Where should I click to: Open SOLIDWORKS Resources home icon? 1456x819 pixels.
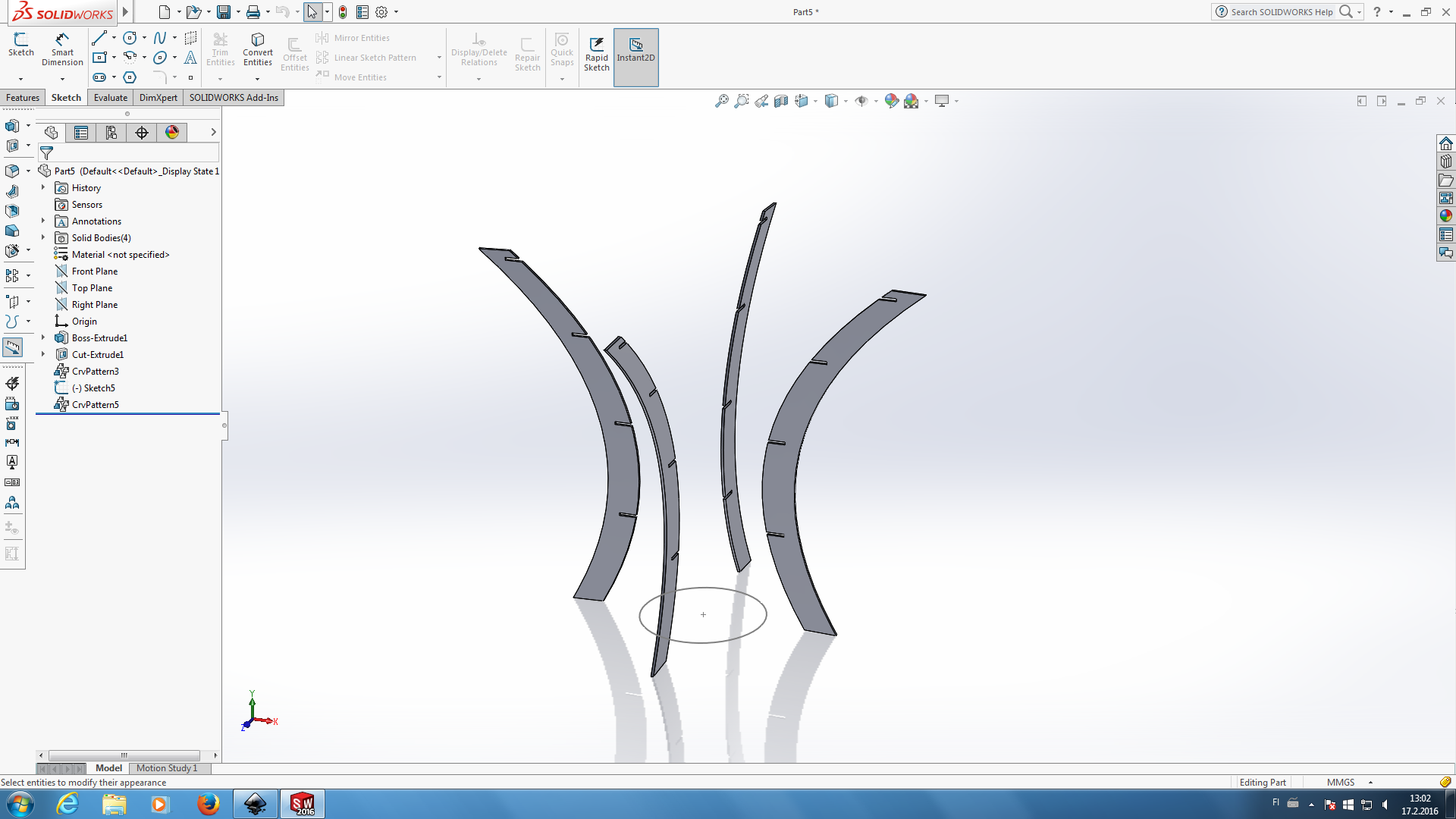click(1446, 143)
